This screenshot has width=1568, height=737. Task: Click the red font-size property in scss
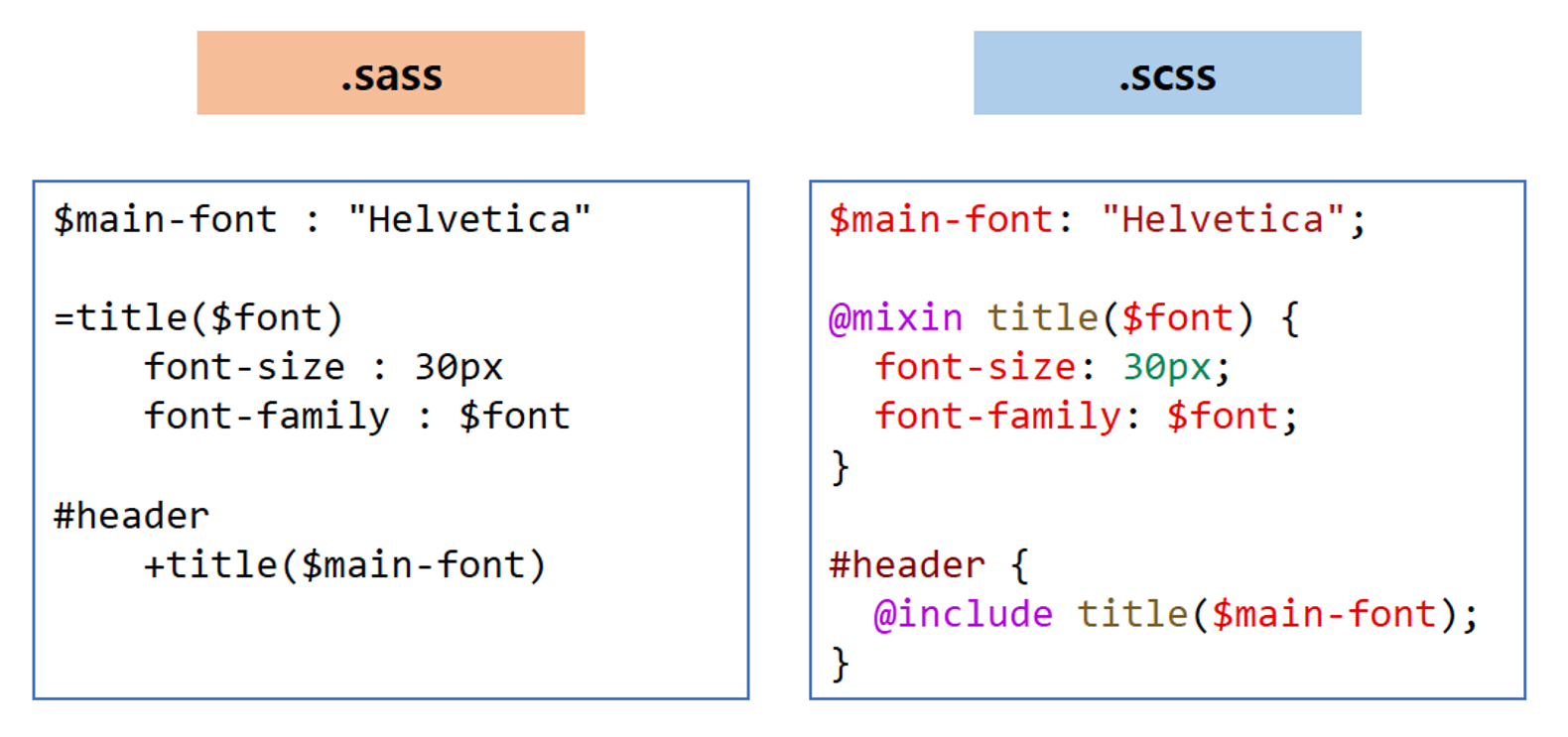click(975, 368)
